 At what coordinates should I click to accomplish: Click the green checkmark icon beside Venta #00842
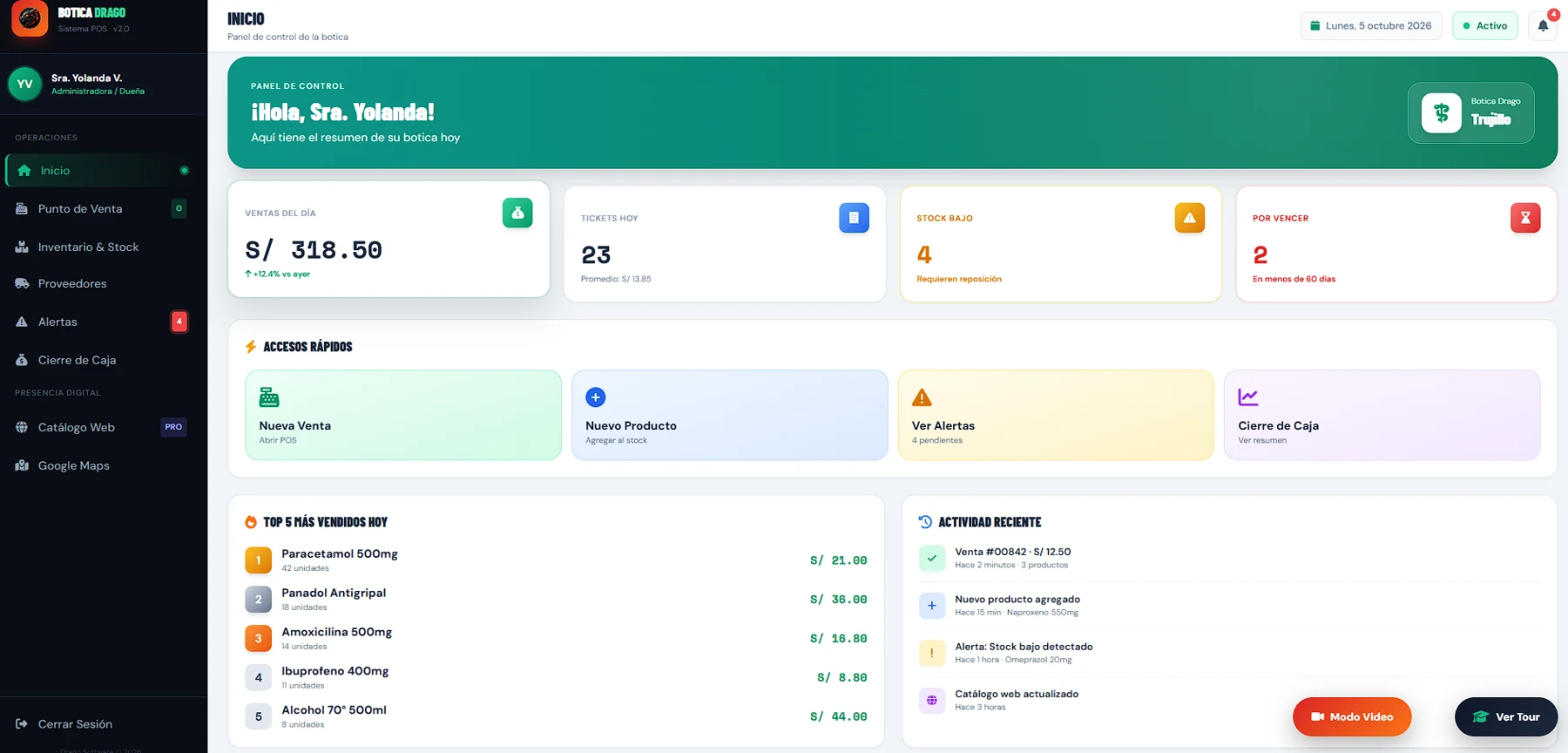[x=932, y=558]
